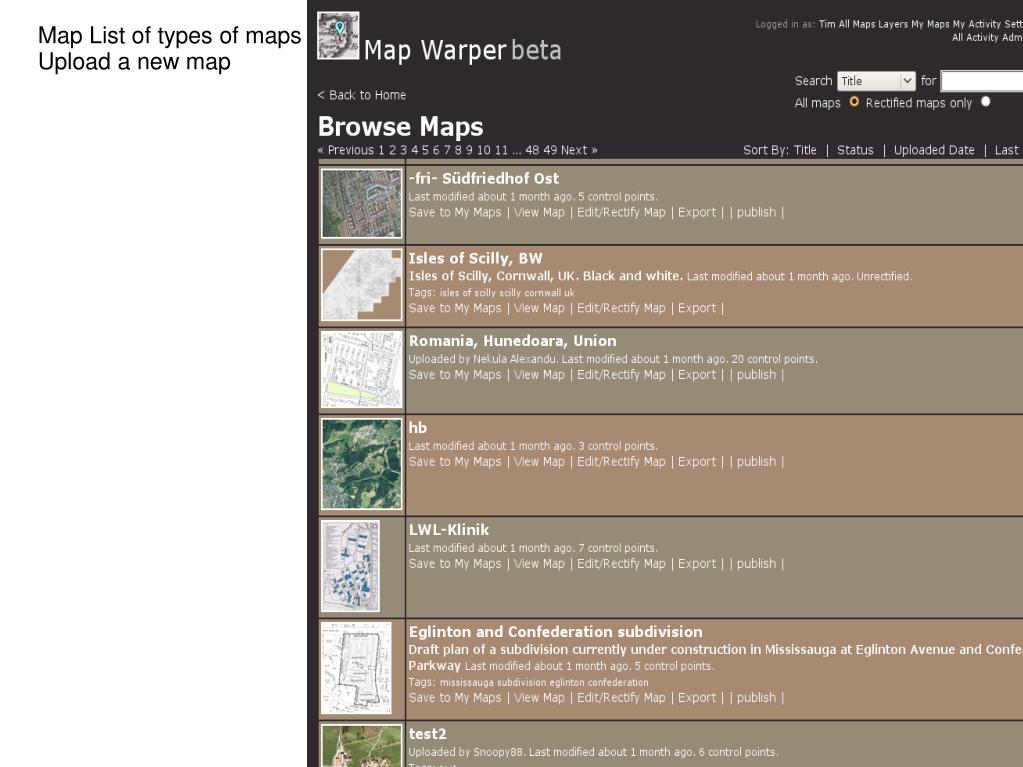The height and width of the screenshot is (767, 1023).
Task: Jump to page 5 of maps
Action: 425,150
